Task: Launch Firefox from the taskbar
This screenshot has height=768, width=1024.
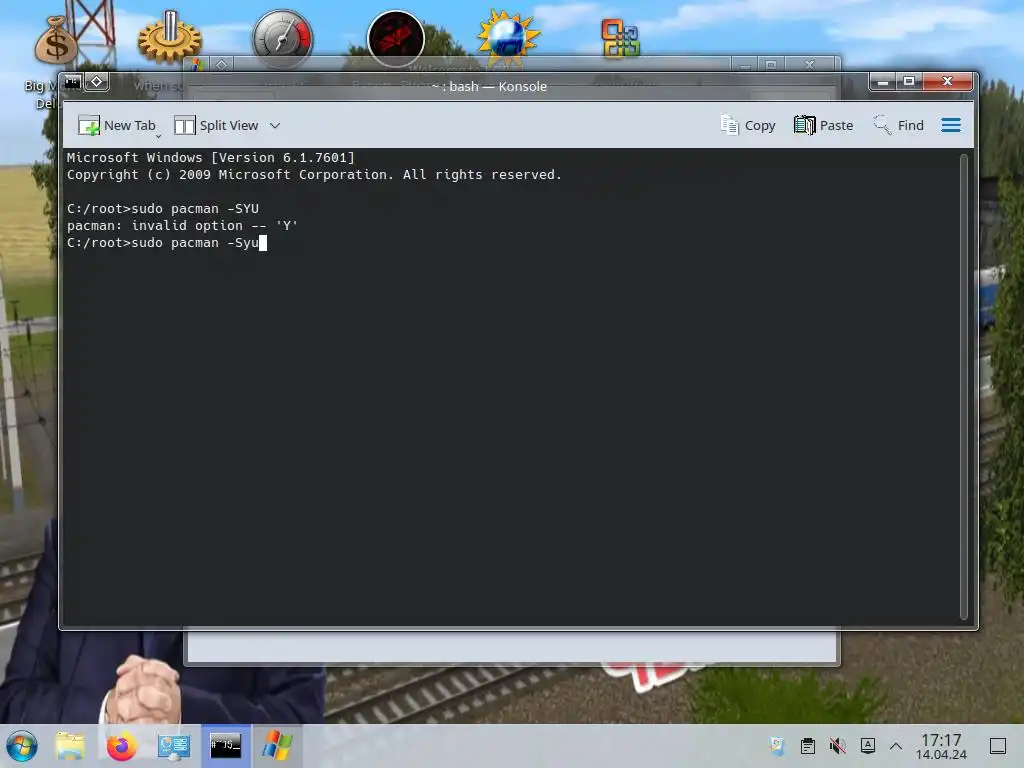Action: click(x=121, y=746)
